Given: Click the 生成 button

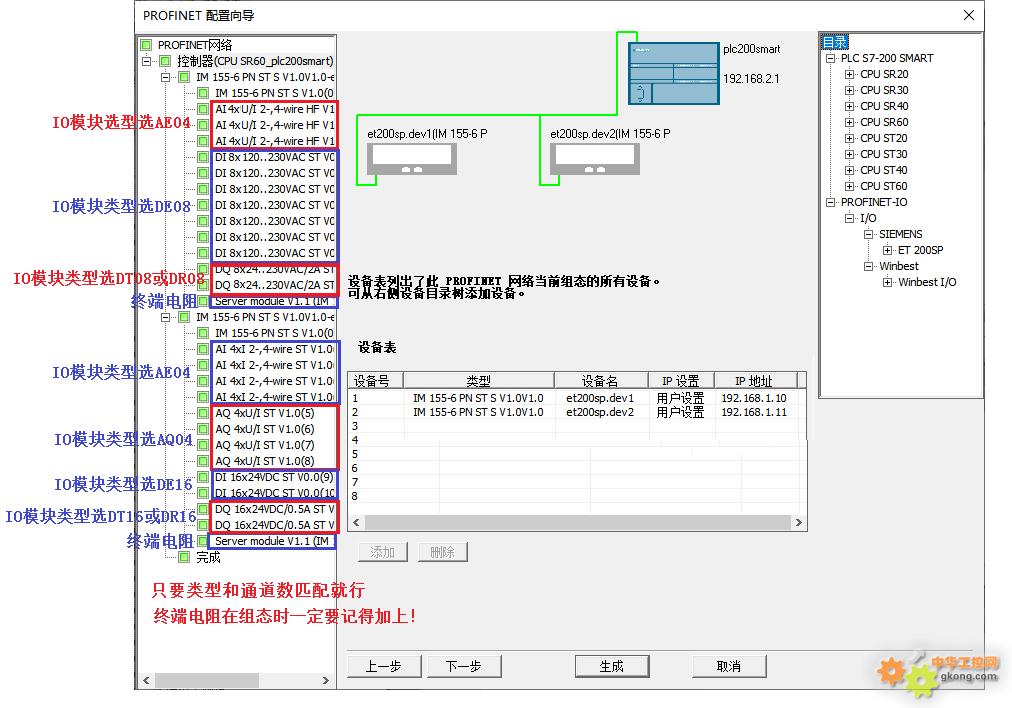Looking at the screenshot, I should pyautogui.click(x=611, y=666).
